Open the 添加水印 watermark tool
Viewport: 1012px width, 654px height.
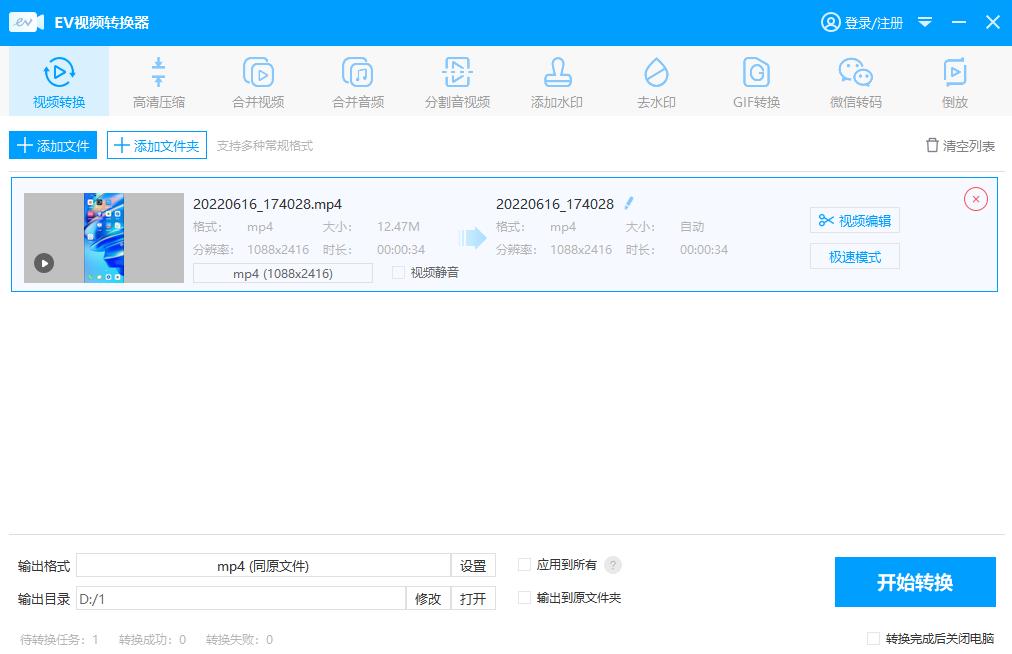pyautogui.click(x=556, y=80)
